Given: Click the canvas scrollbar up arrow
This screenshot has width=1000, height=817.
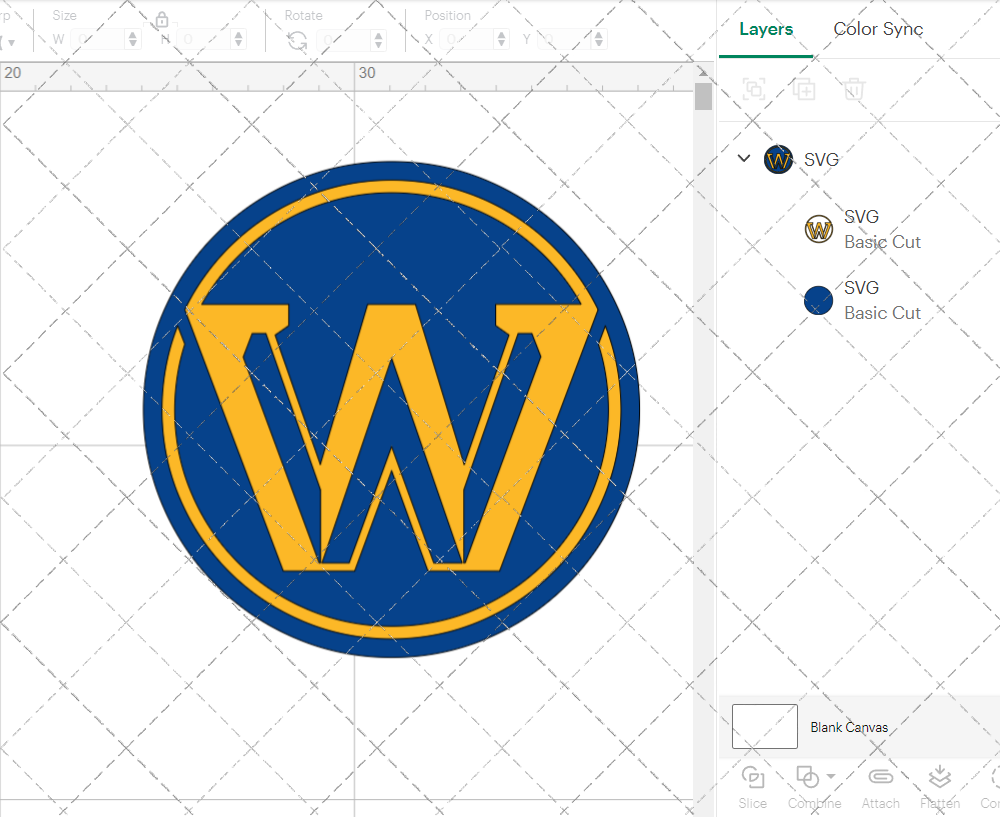Looking at the screenshot, I should pos(703,71).
